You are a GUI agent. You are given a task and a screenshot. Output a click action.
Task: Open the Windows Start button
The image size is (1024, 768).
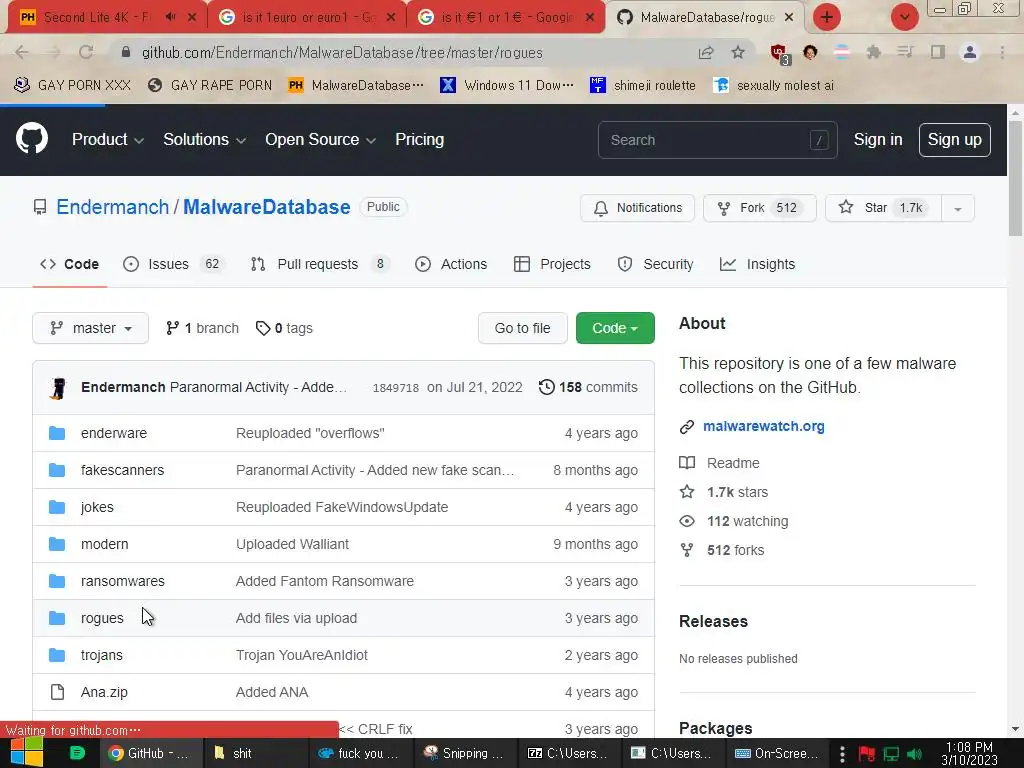pyautogui.click(x=26, y=752)
